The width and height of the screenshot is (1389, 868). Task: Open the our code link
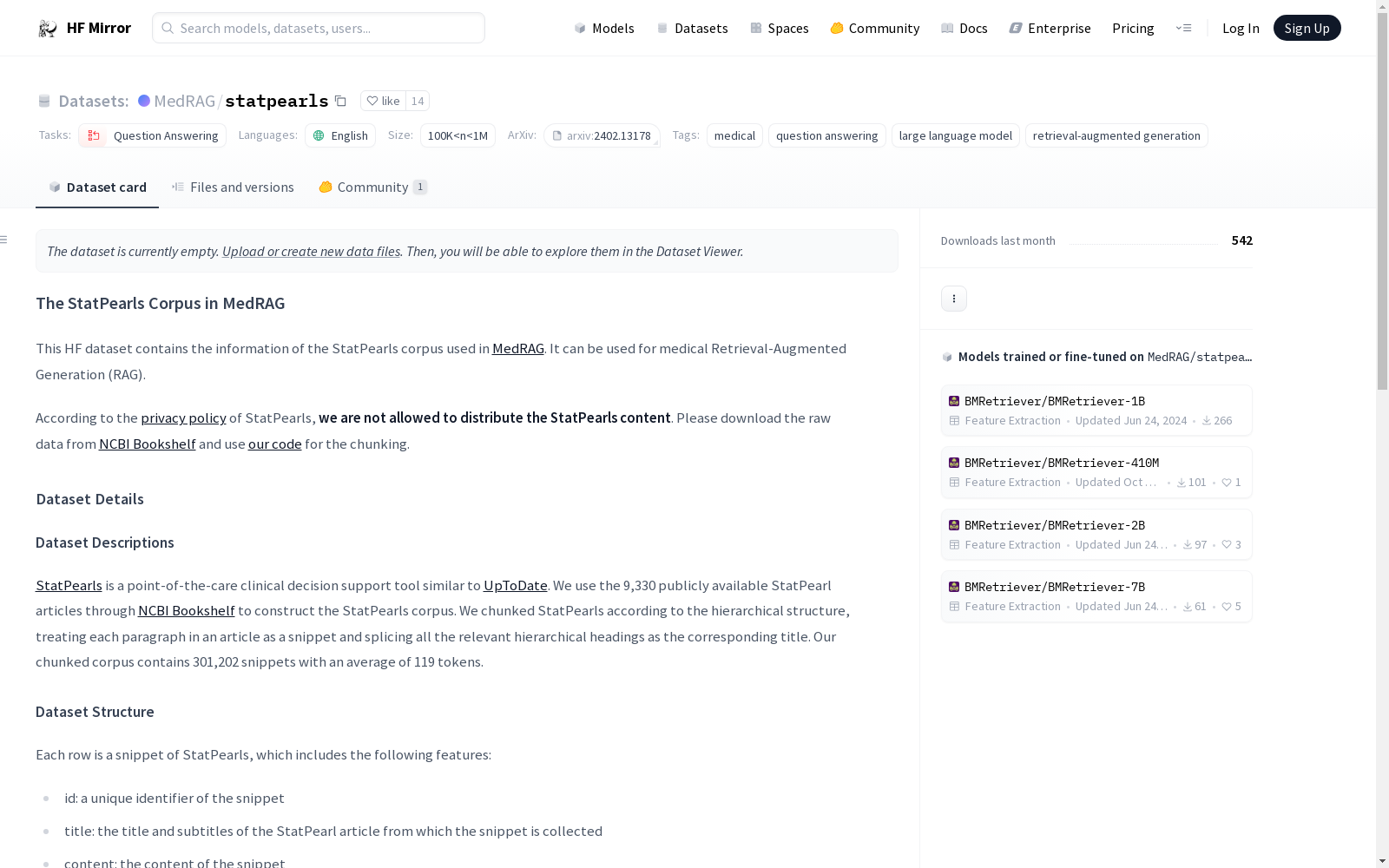[x=275, y=444]
